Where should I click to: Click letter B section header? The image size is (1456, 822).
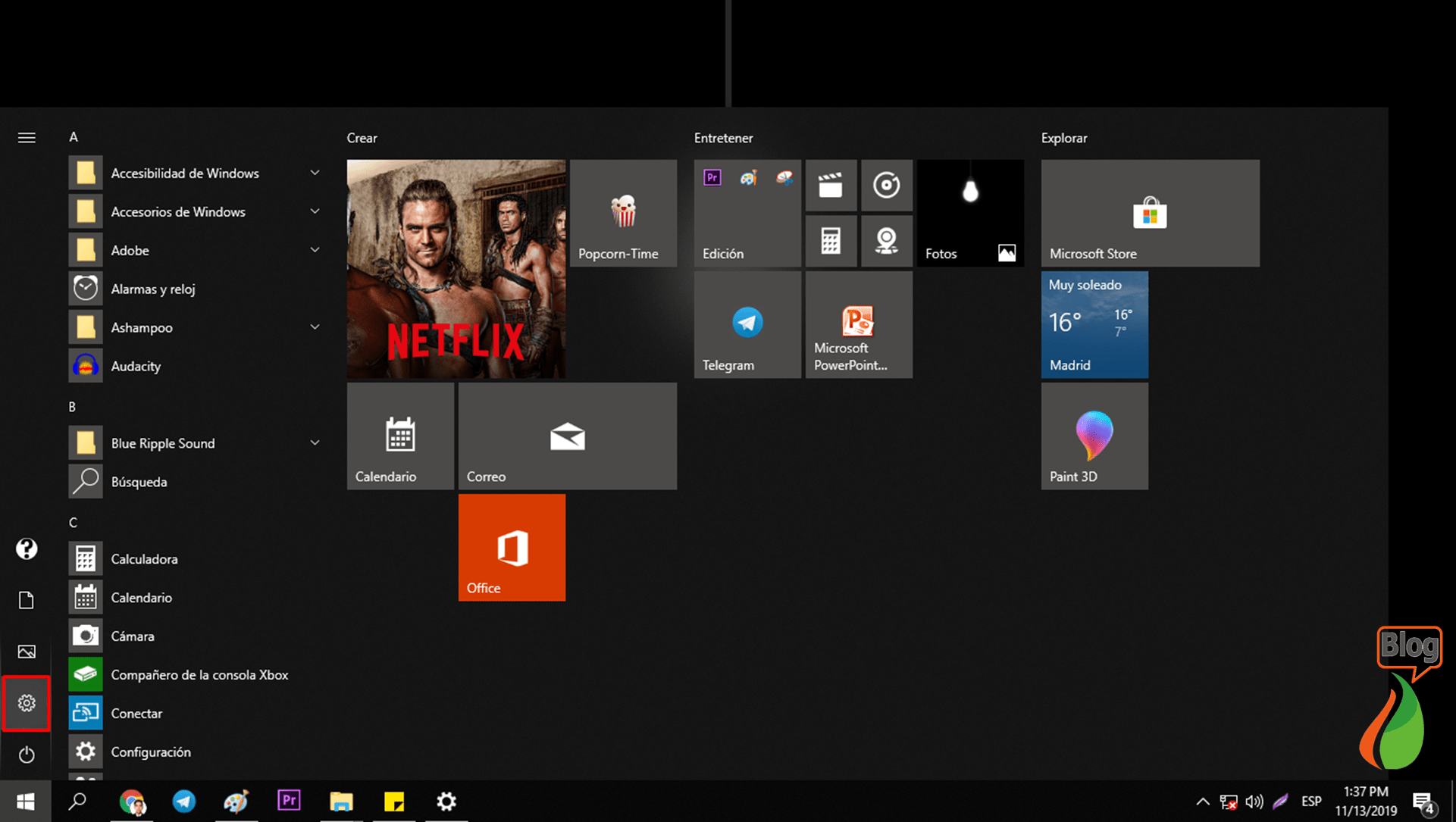coord(73,407)
